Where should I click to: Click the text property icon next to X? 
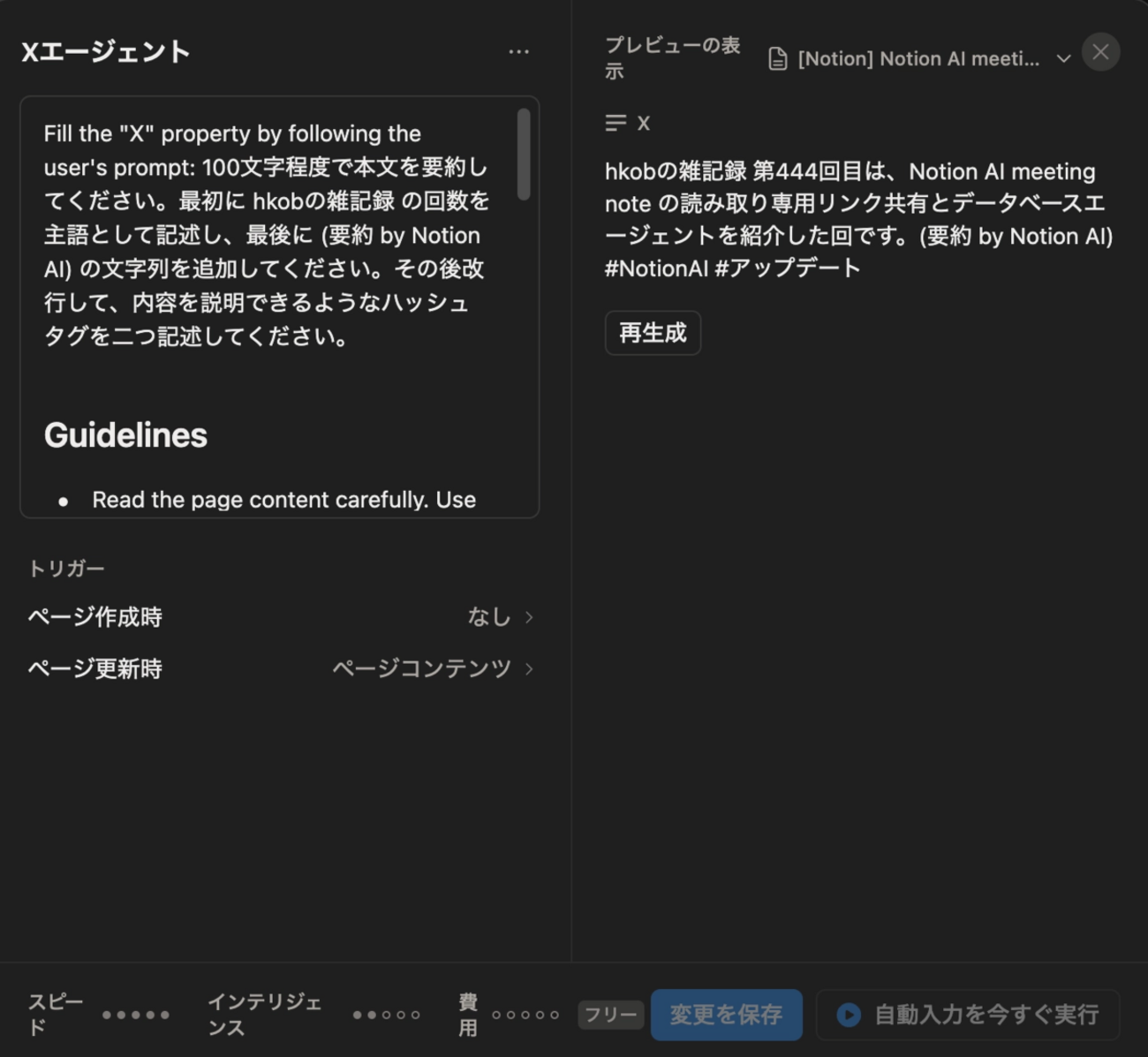[616, 123]
